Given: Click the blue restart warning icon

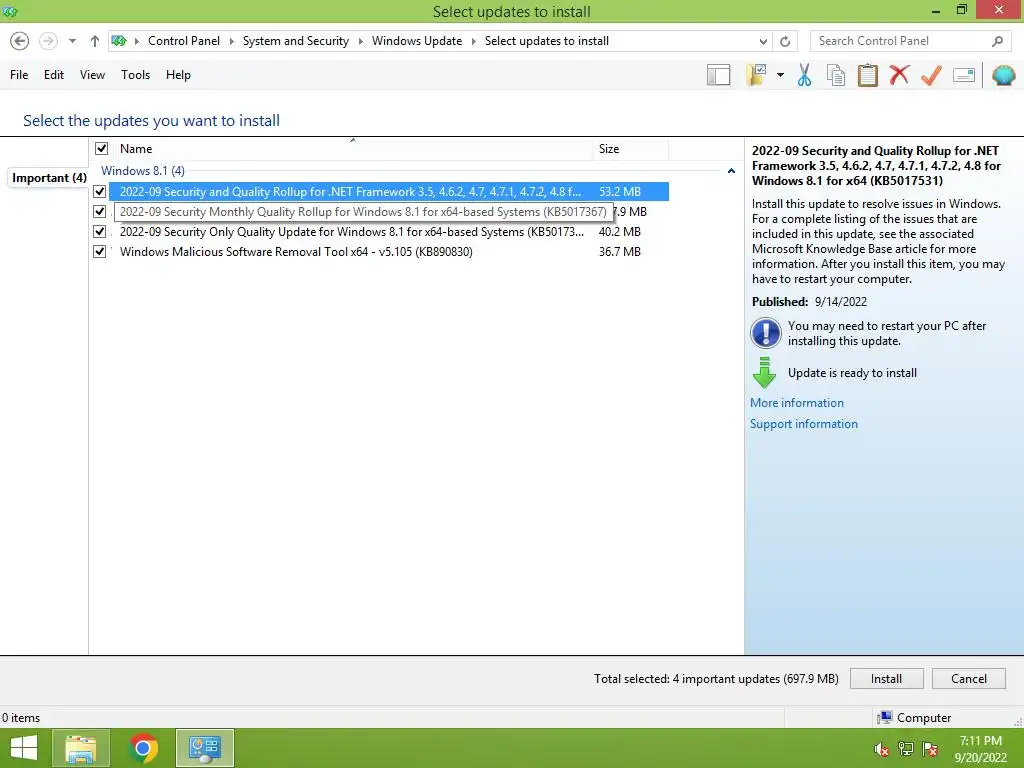Looking at the screenshot, I should pyautogui.click(x=765, y=333).
